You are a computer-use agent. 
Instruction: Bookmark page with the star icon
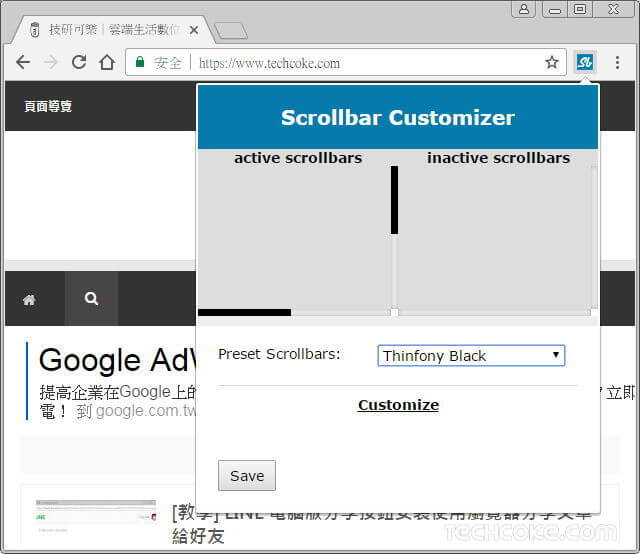coord(551,62)
